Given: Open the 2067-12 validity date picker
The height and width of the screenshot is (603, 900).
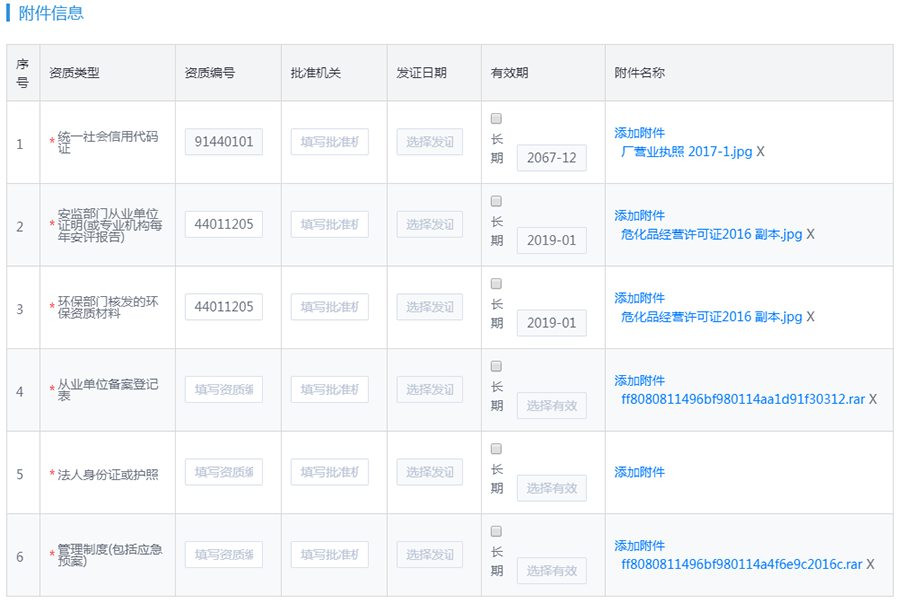Looking at the screenshot, I should (x=551, y=158).
